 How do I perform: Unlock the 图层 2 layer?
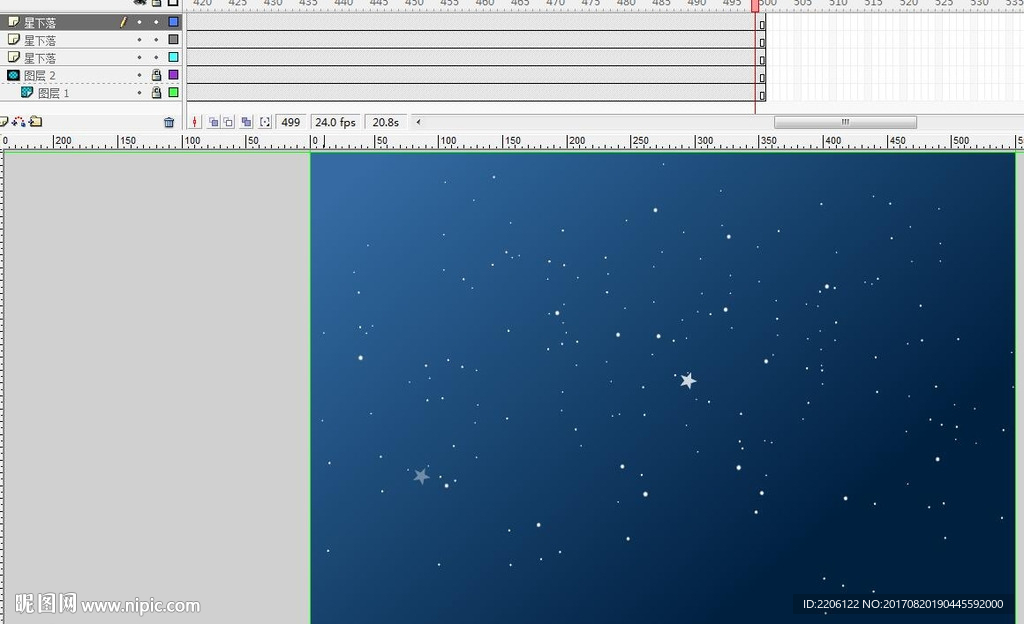[x=156, y=75]
